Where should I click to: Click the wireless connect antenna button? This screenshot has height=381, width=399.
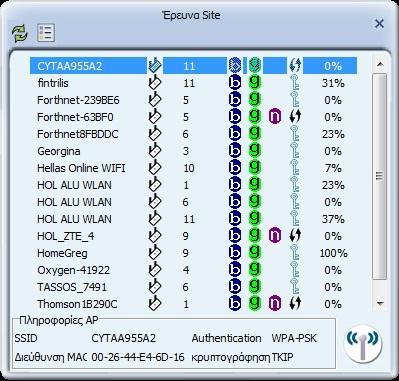[363, 343]
